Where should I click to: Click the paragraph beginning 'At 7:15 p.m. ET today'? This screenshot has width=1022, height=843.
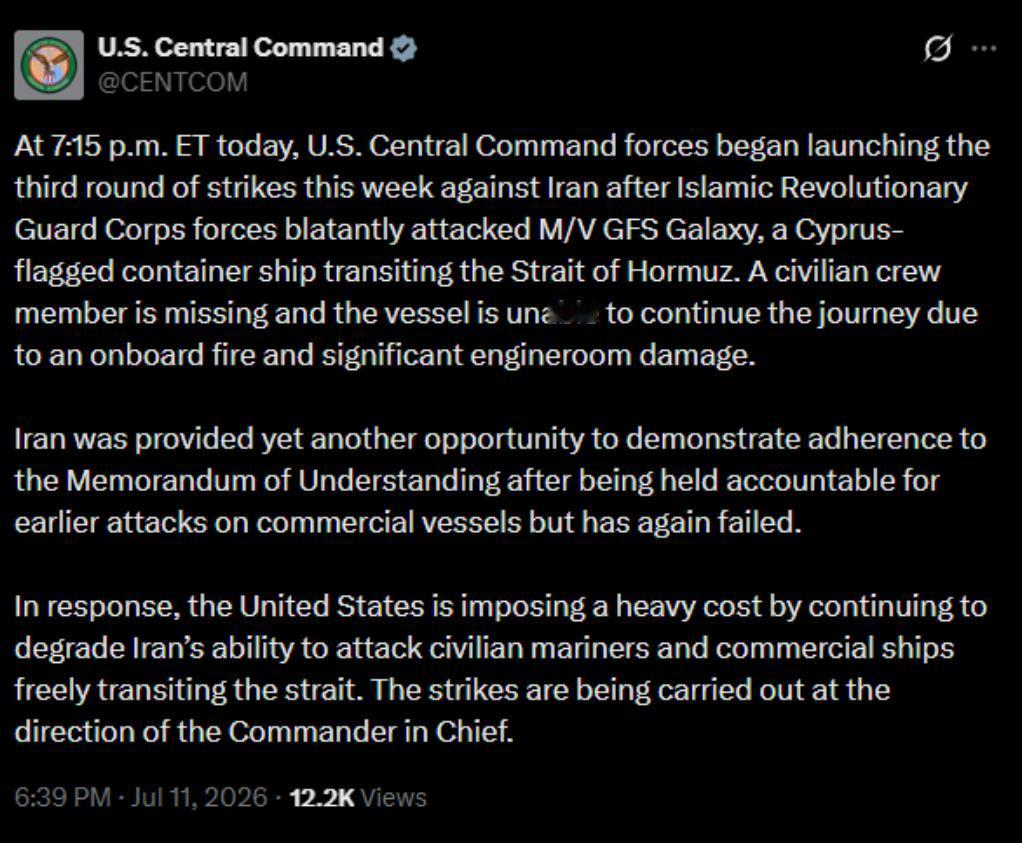(502, 250)
